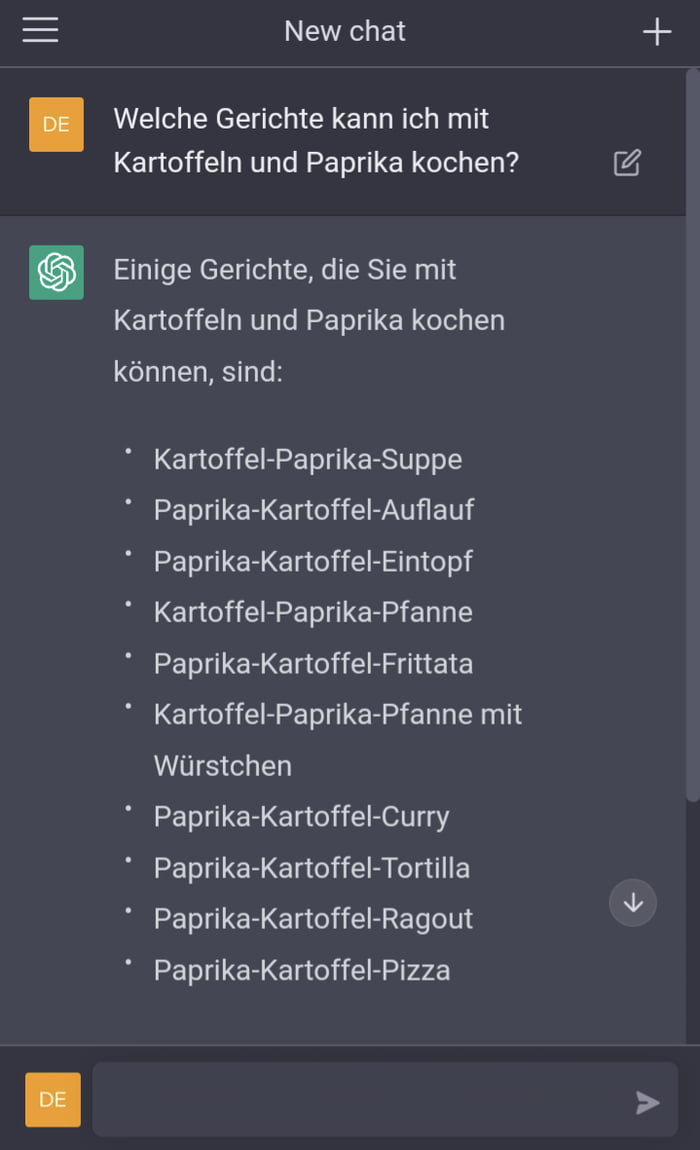Click the orange DE user avatar near the question
This screenshot has width=700, height=1150.
point(56,124)
